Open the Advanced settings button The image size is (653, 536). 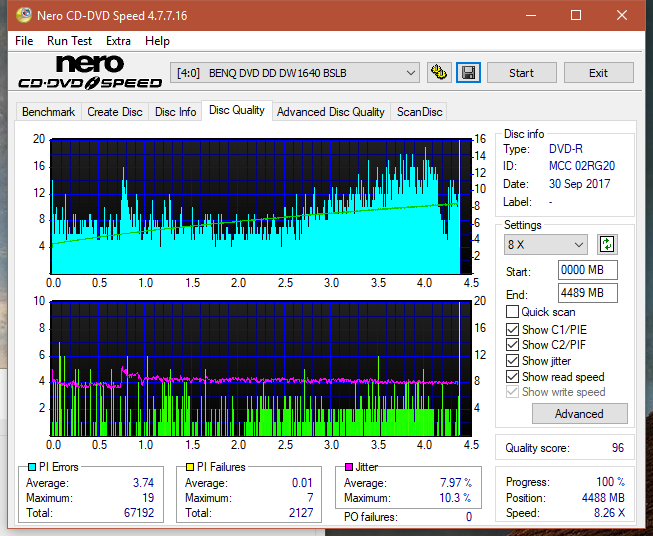tap(579, 414)
